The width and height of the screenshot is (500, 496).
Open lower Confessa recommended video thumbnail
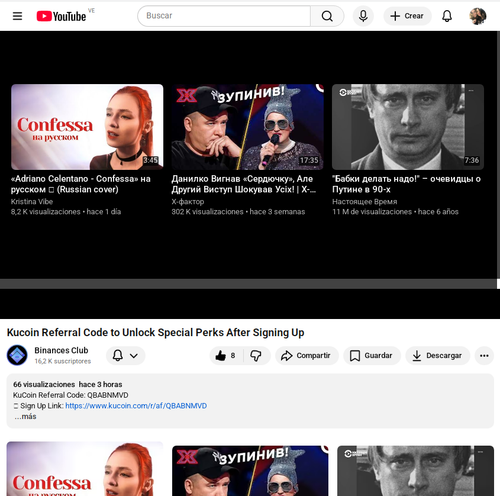coord(85,469)
